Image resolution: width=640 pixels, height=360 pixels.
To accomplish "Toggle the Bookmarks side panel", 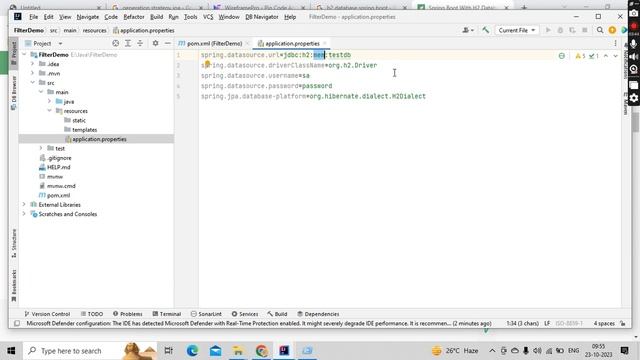I will (x=13, y=285).
